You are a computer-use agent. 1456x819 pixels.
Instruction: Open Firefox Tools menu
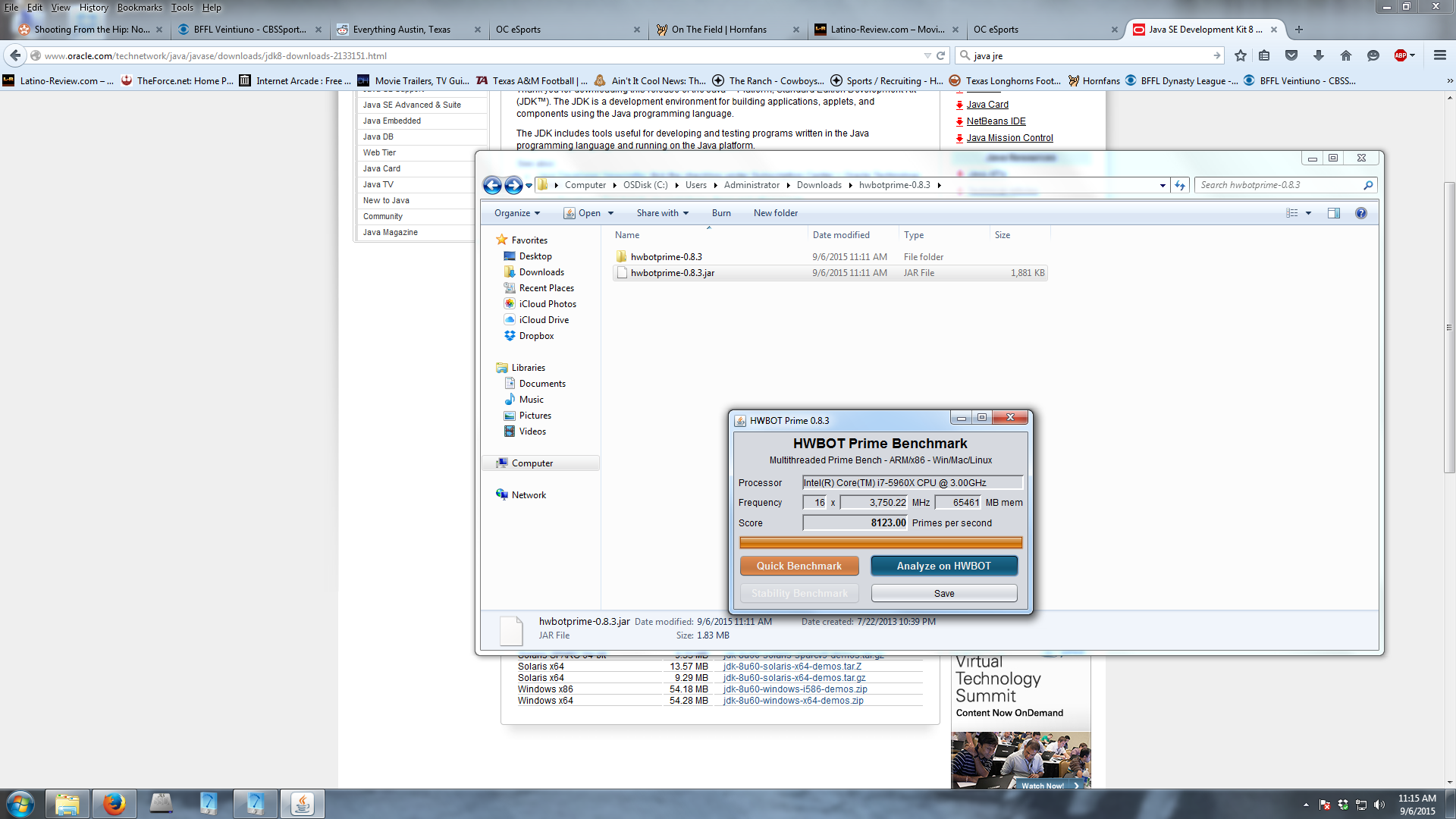point(182,8)
